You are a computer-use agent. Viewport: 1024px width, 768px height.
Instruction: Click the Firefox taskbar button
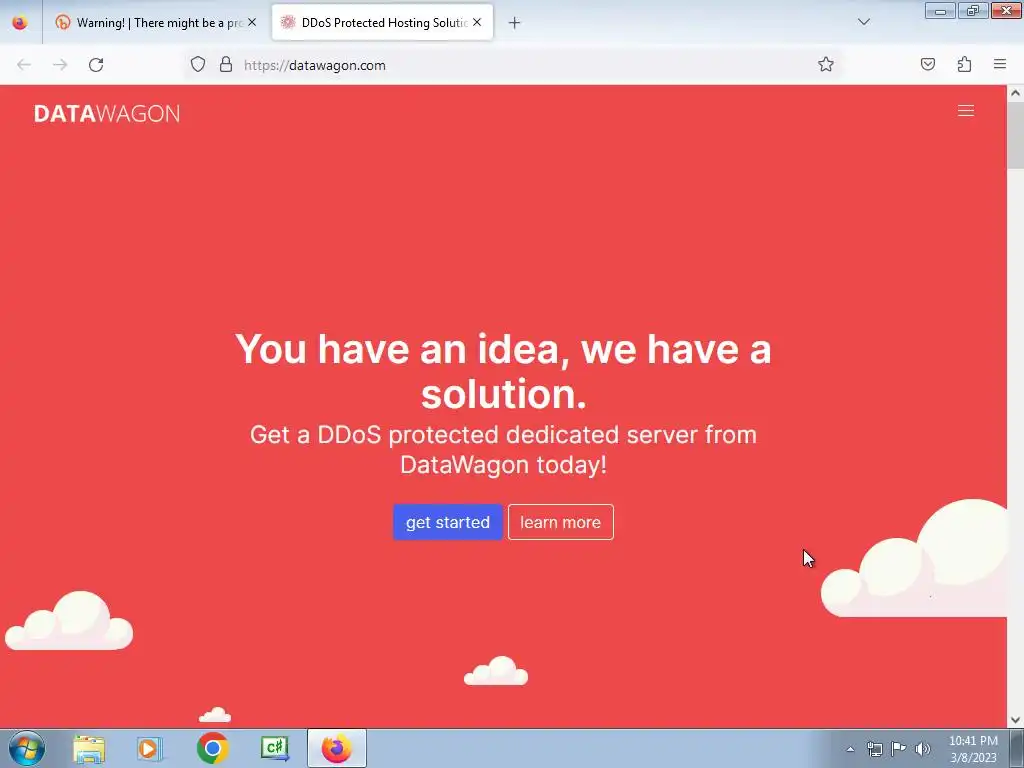pos(336,748)
